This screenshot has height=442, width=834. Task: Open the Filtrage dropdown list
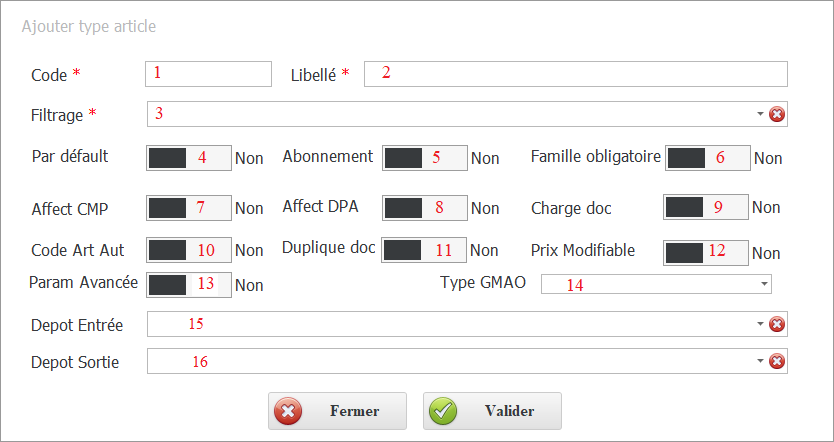(761, 115)
